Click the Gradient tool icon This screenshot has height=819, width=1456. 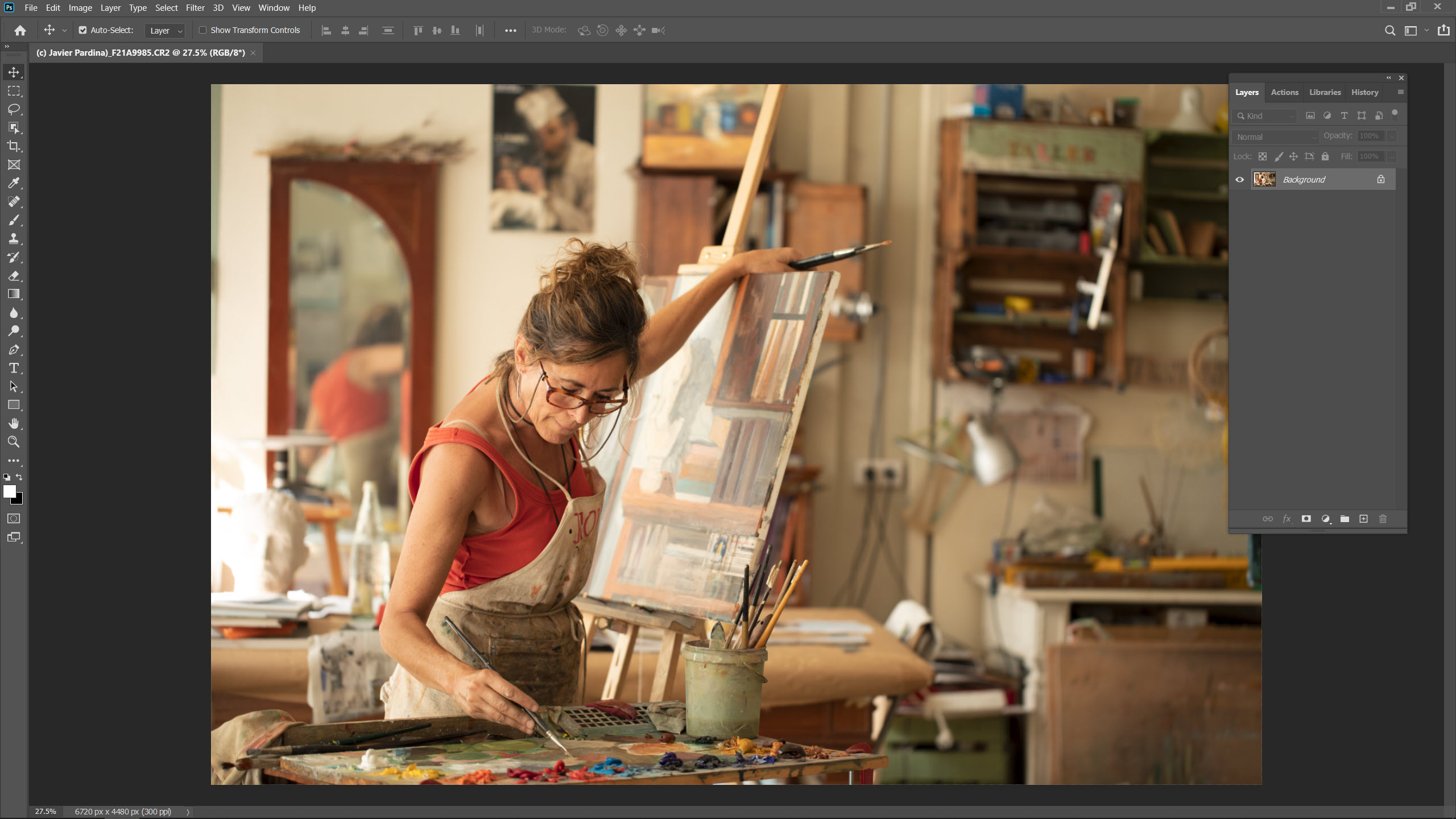[x=14, y=293]
